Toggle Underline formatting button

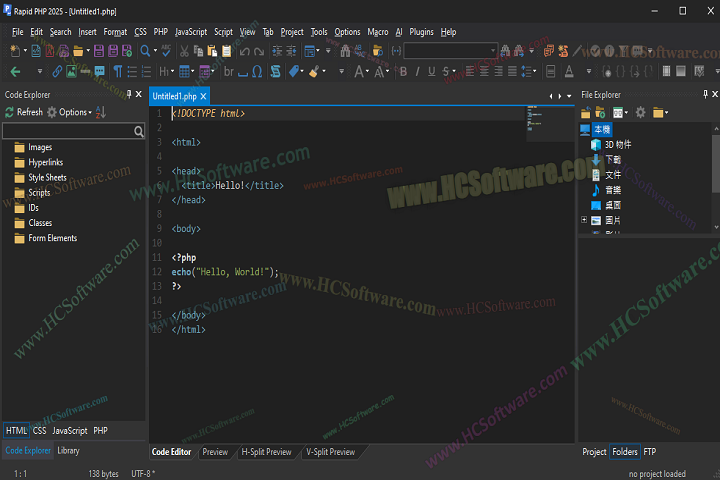(x=431, y=71)
